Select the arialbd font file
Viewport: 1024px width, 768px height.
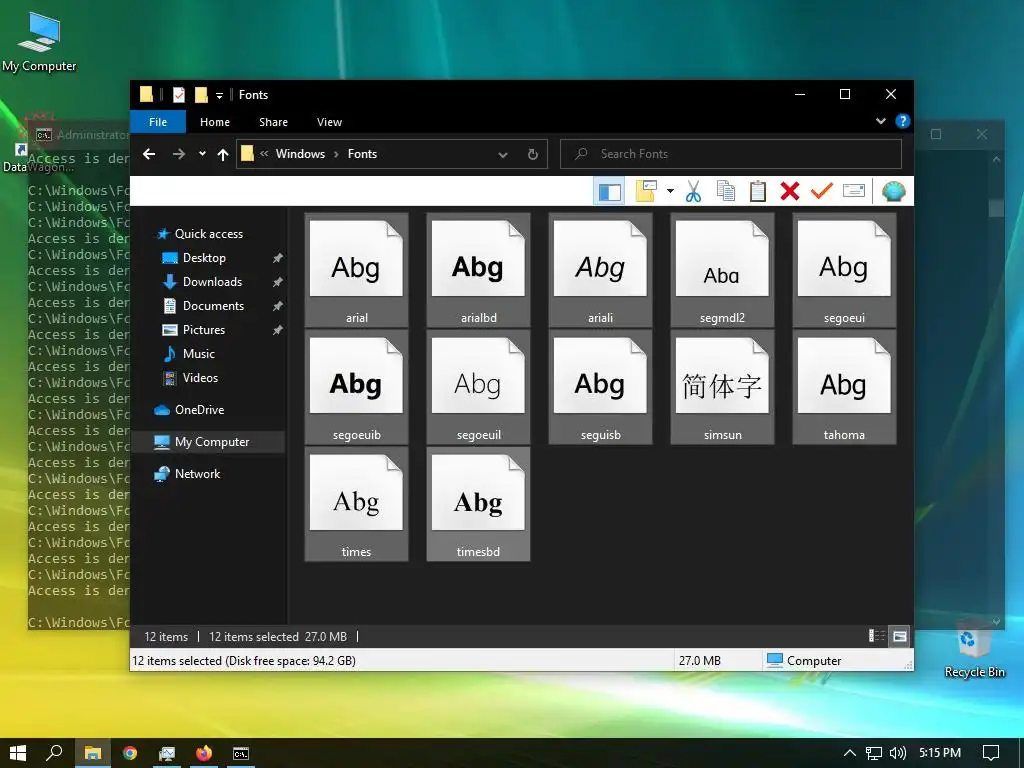click(479, 270)
